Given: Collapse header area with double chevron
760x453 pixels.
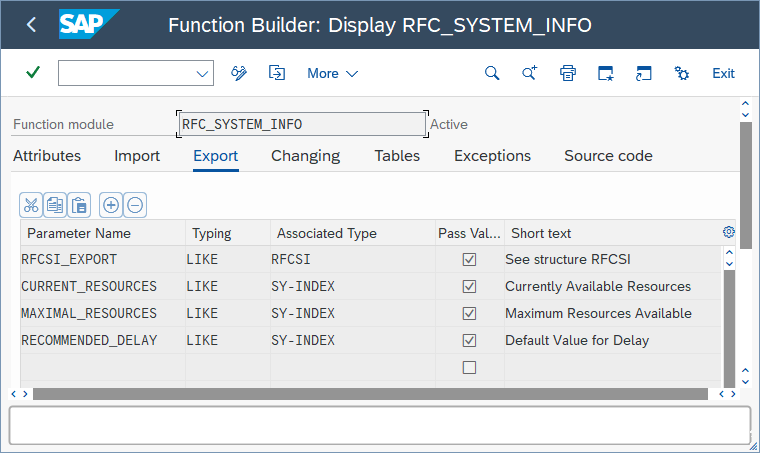Looking at the screenshot, I should pyautogui.click(x=743, y=104).
